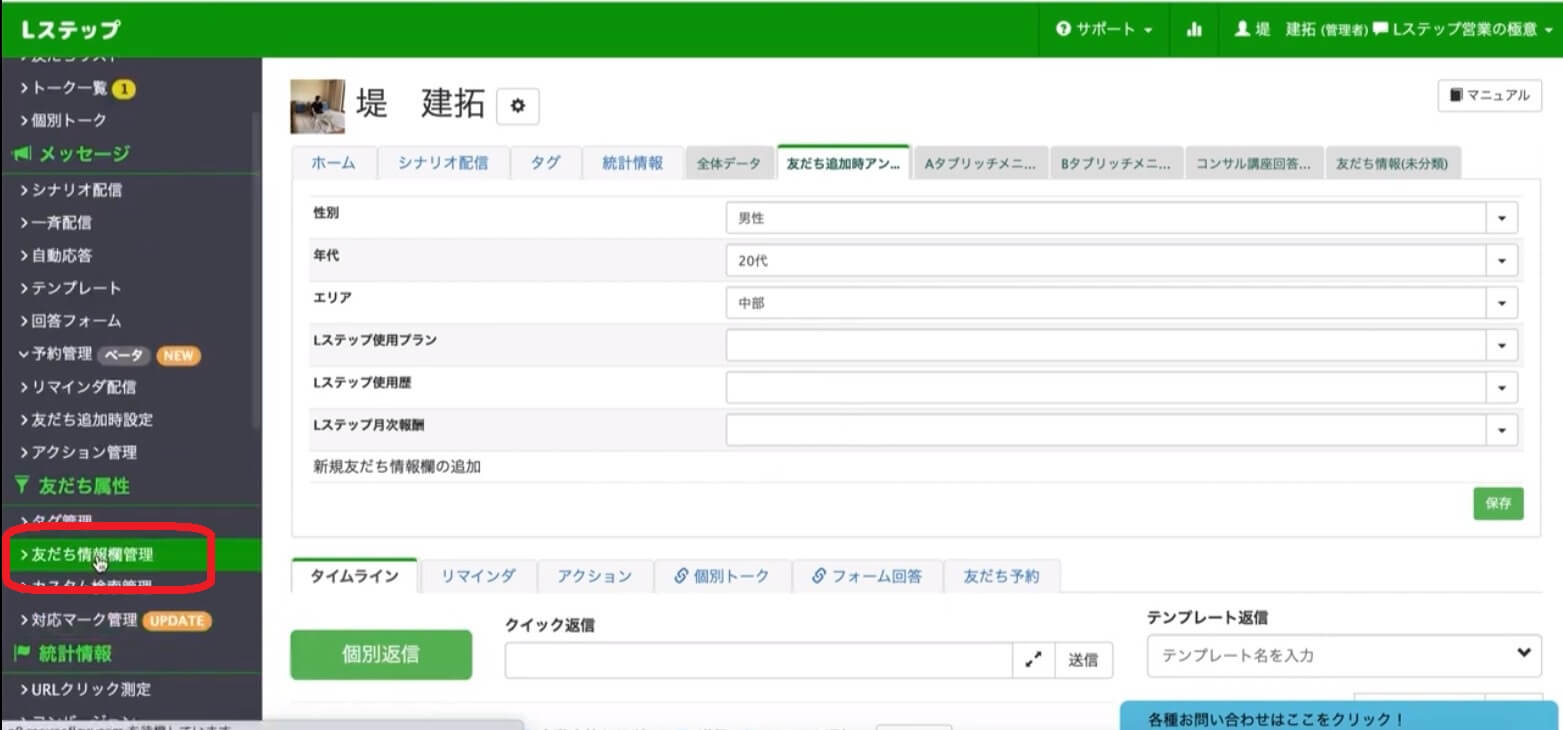Switch to the アクション tab

click(x=595, y=576)
